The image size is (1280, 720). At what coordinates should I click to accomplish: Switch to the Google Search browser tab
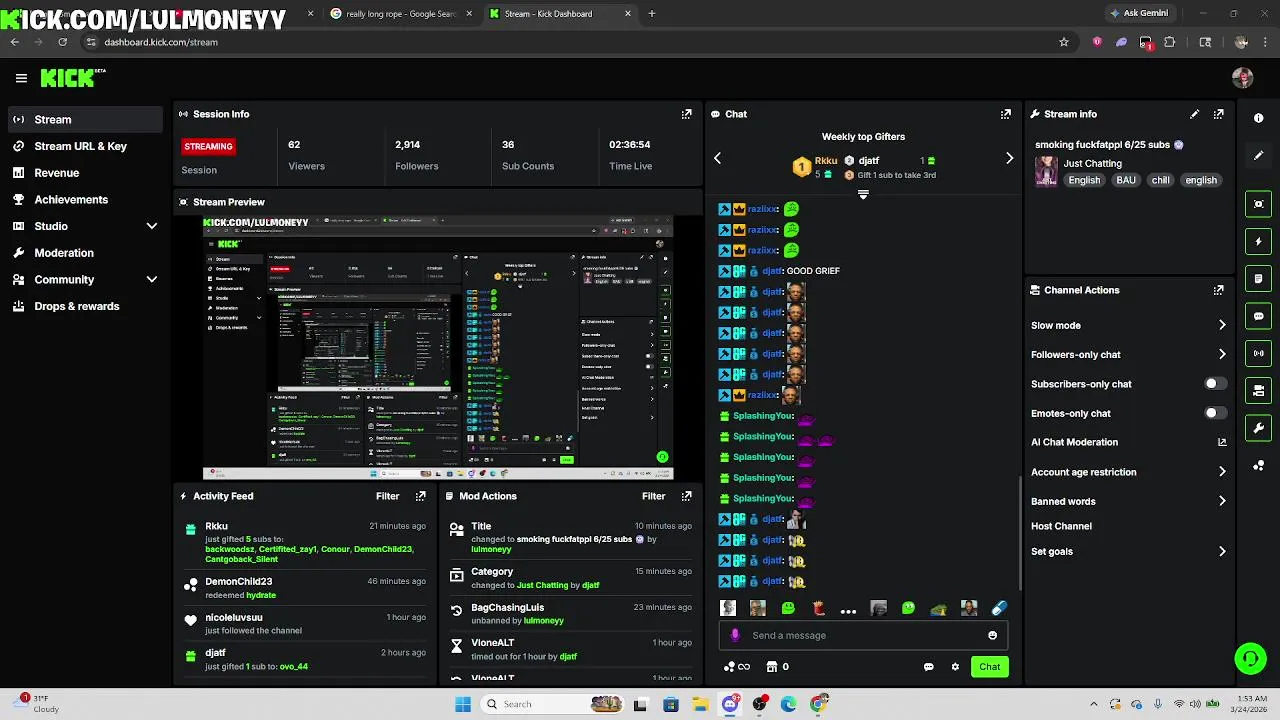[x=400, y=14]
